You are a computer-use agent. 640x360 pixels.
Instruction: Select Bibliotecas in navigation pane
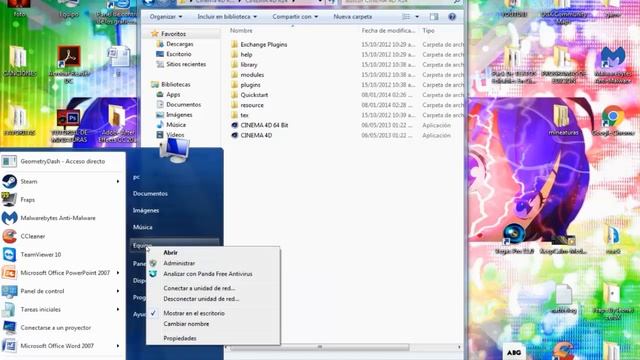176,84
